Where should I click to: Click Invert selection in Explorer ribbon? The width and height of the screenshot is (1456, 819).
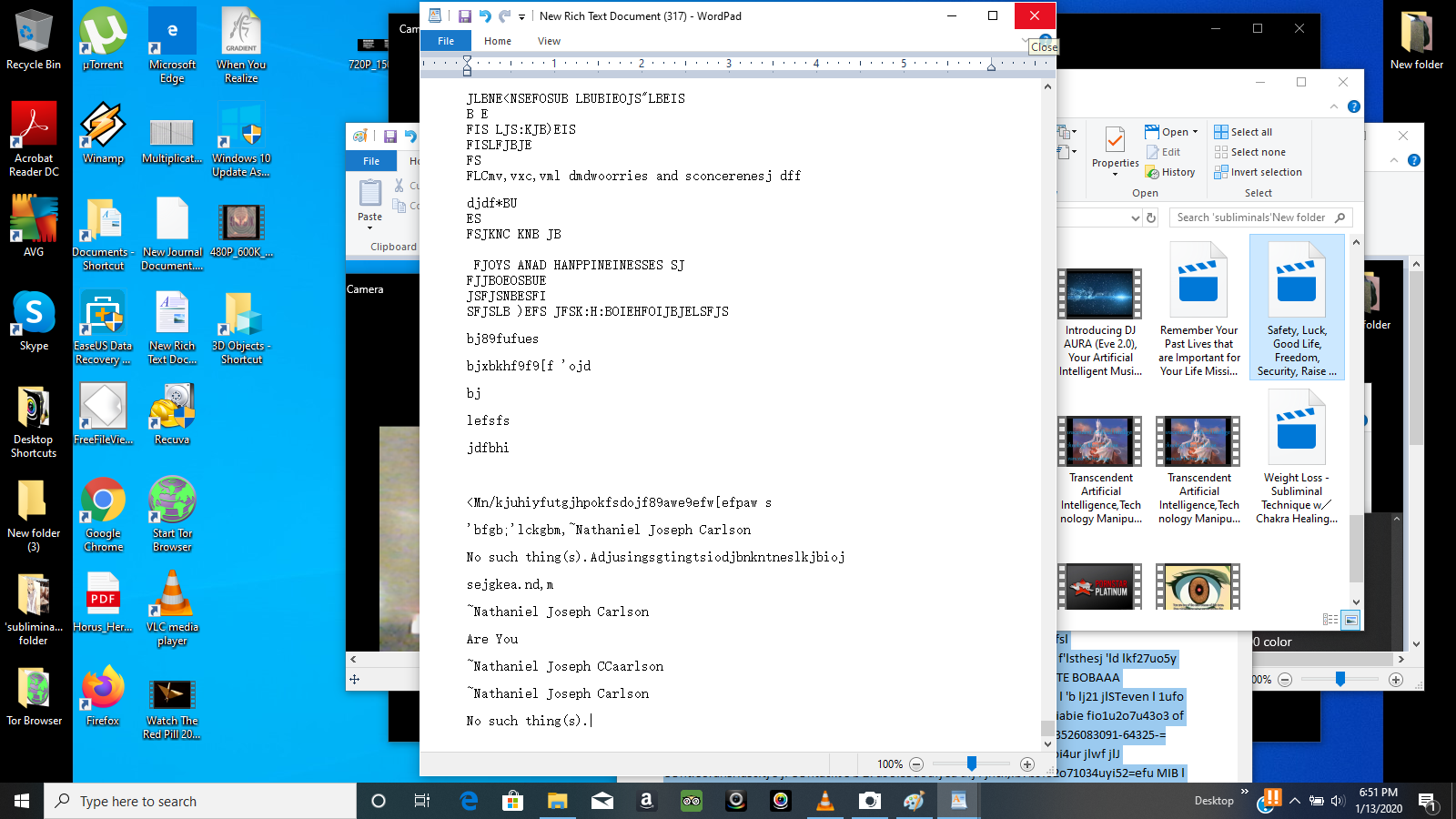1258,172
